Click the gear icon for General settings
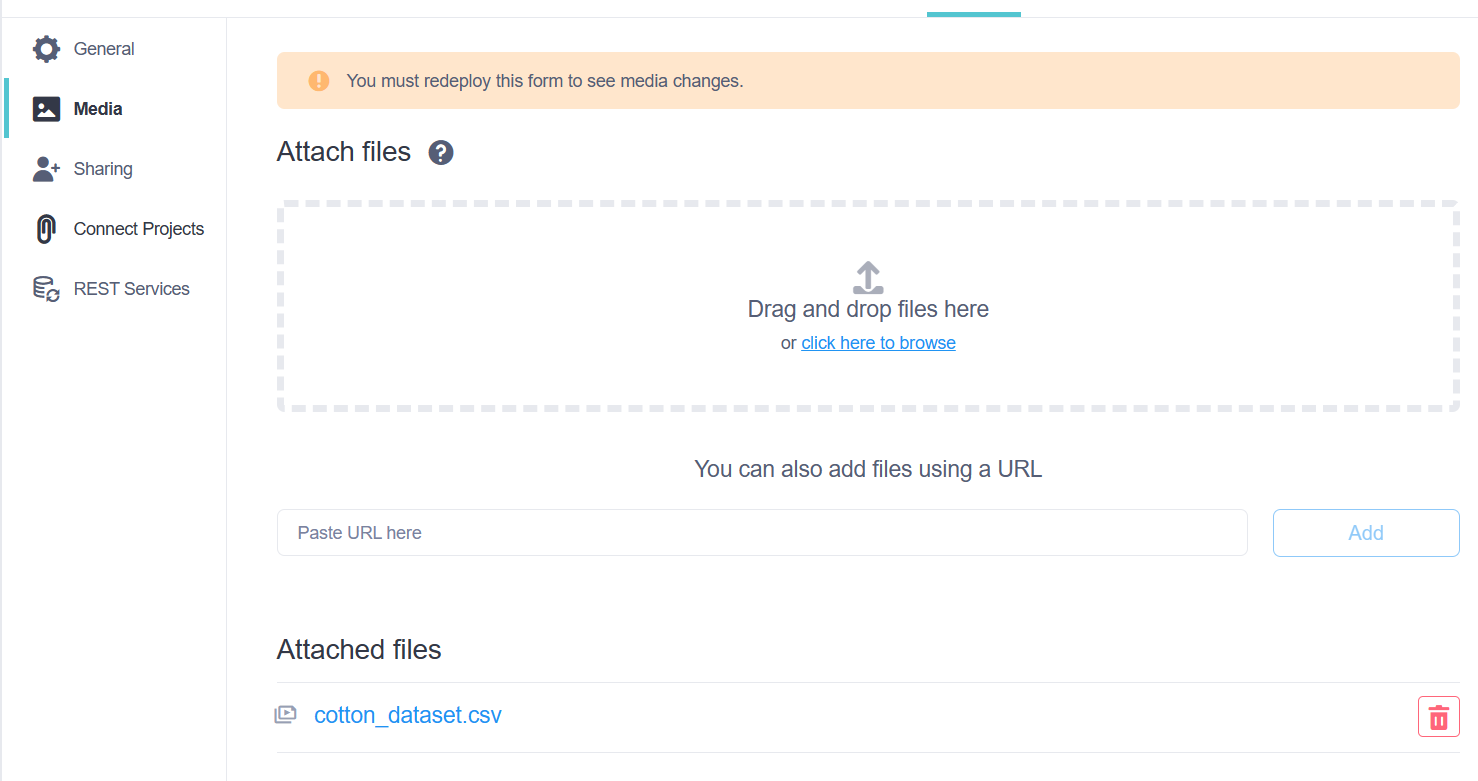The width and height of the screenshot is (1478, 781). pyautogui.click(x=46, y=49)
